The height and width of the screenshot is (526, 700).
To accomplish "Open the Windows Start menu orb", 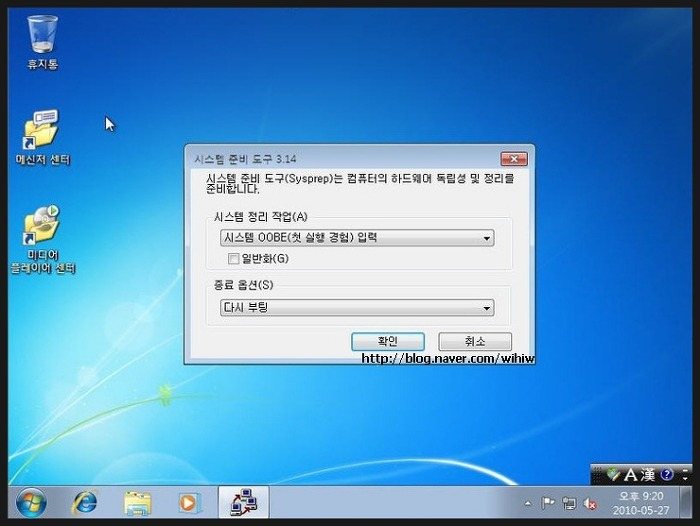I will point(31,502).
